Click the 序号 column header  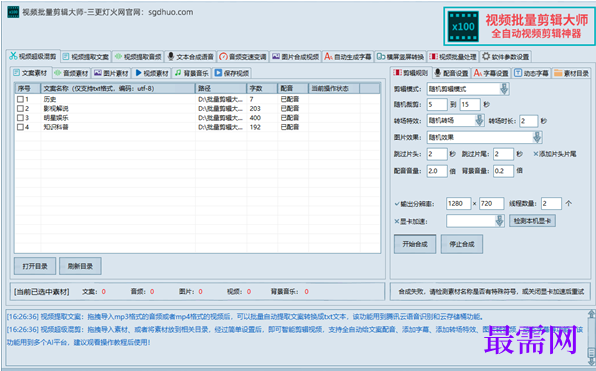(x=28, y=88)
